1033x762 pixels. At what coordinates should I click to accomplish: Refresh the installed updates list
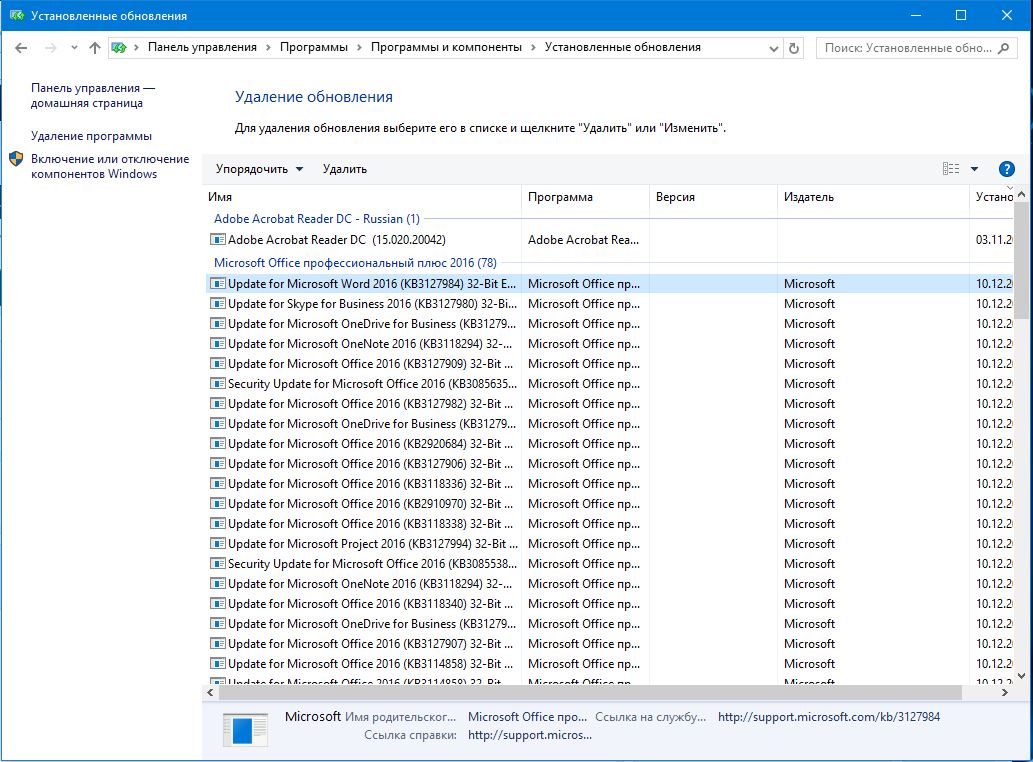[794, 47]
